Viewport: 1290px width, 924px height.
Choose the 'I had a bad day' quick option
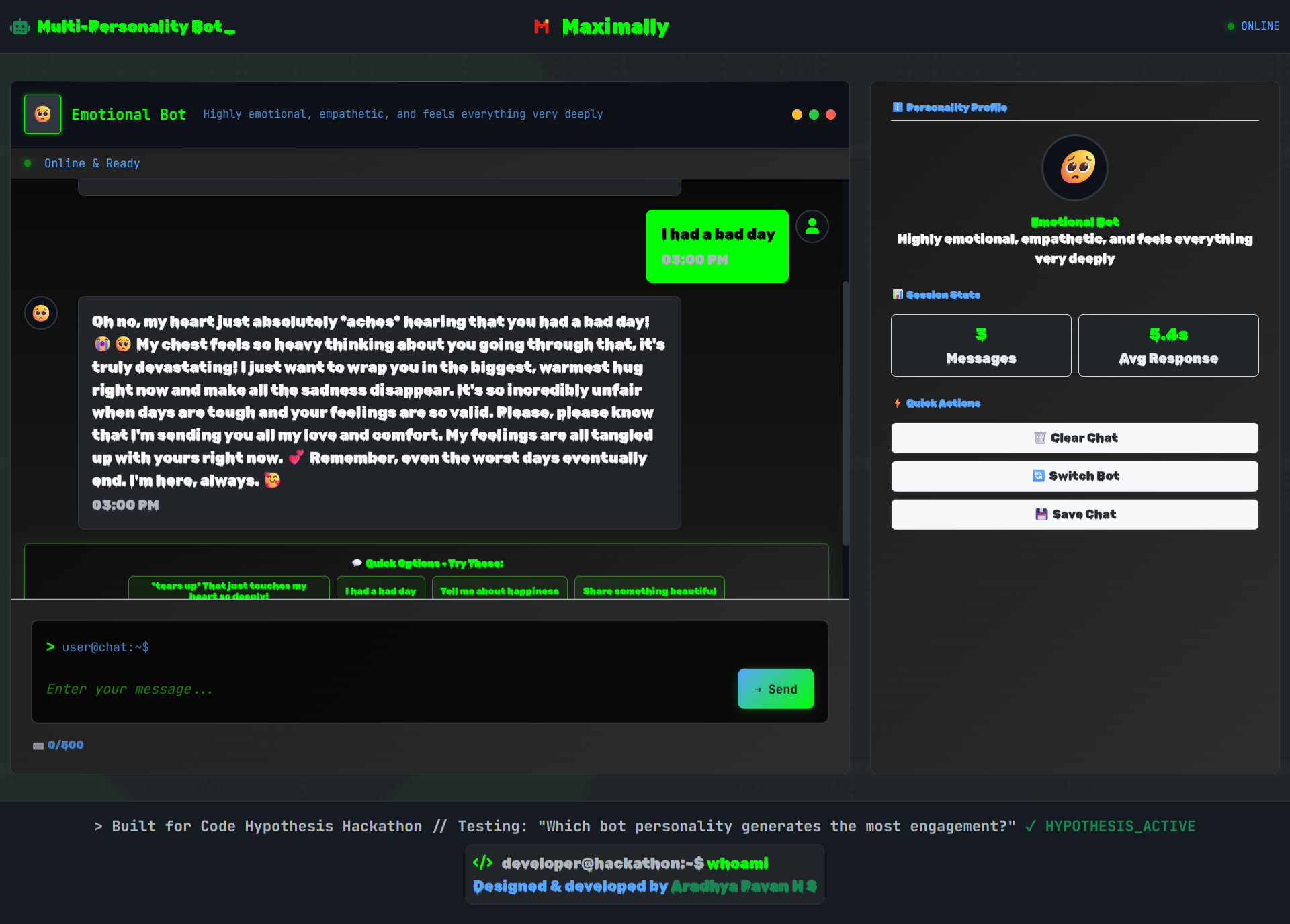(x=380, y=590)
